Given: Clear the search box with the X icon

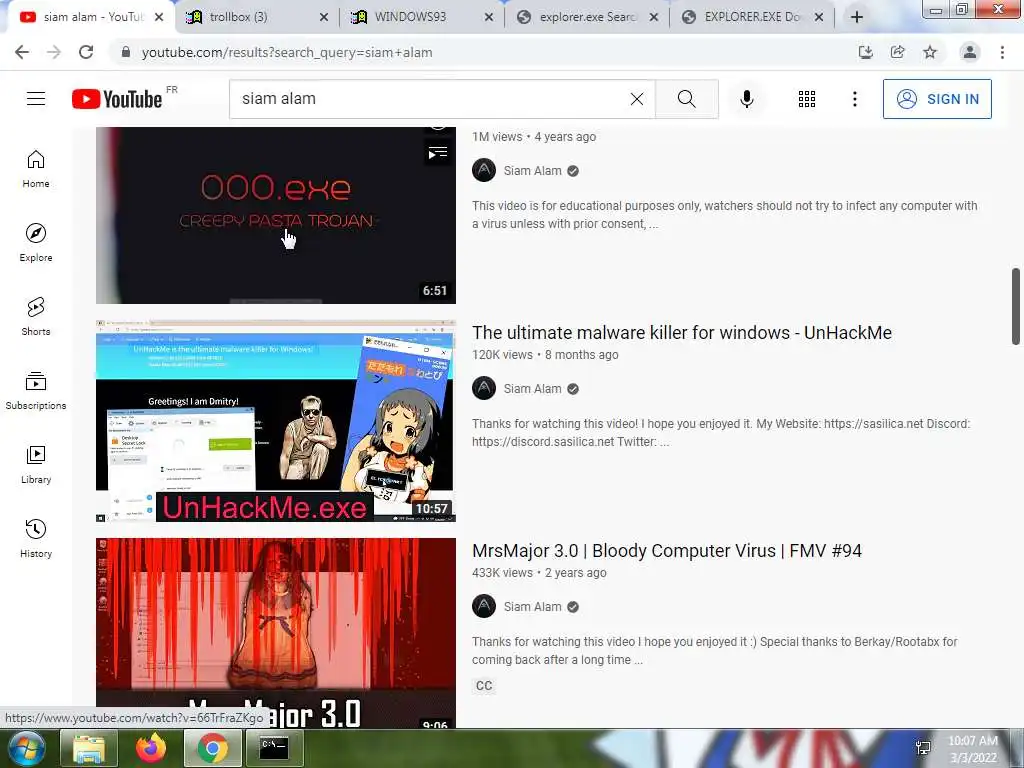Looking at the screenshot, I should [637, 99].
